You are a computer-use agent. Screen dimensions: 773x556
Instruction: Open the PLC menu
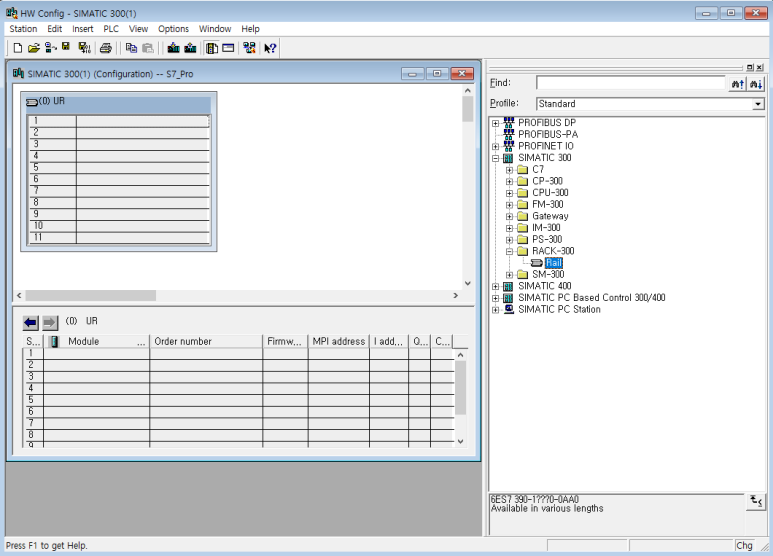pos(111,29)
